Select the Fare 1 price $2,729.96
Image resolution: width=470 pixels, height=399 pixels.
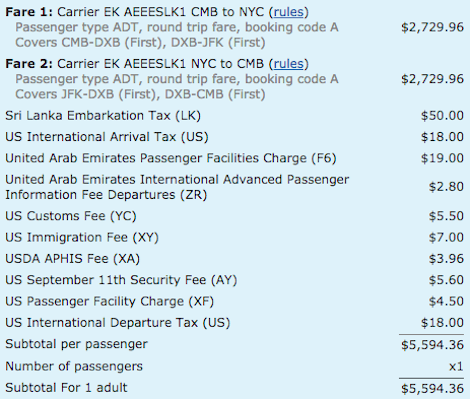click(432, 27)
